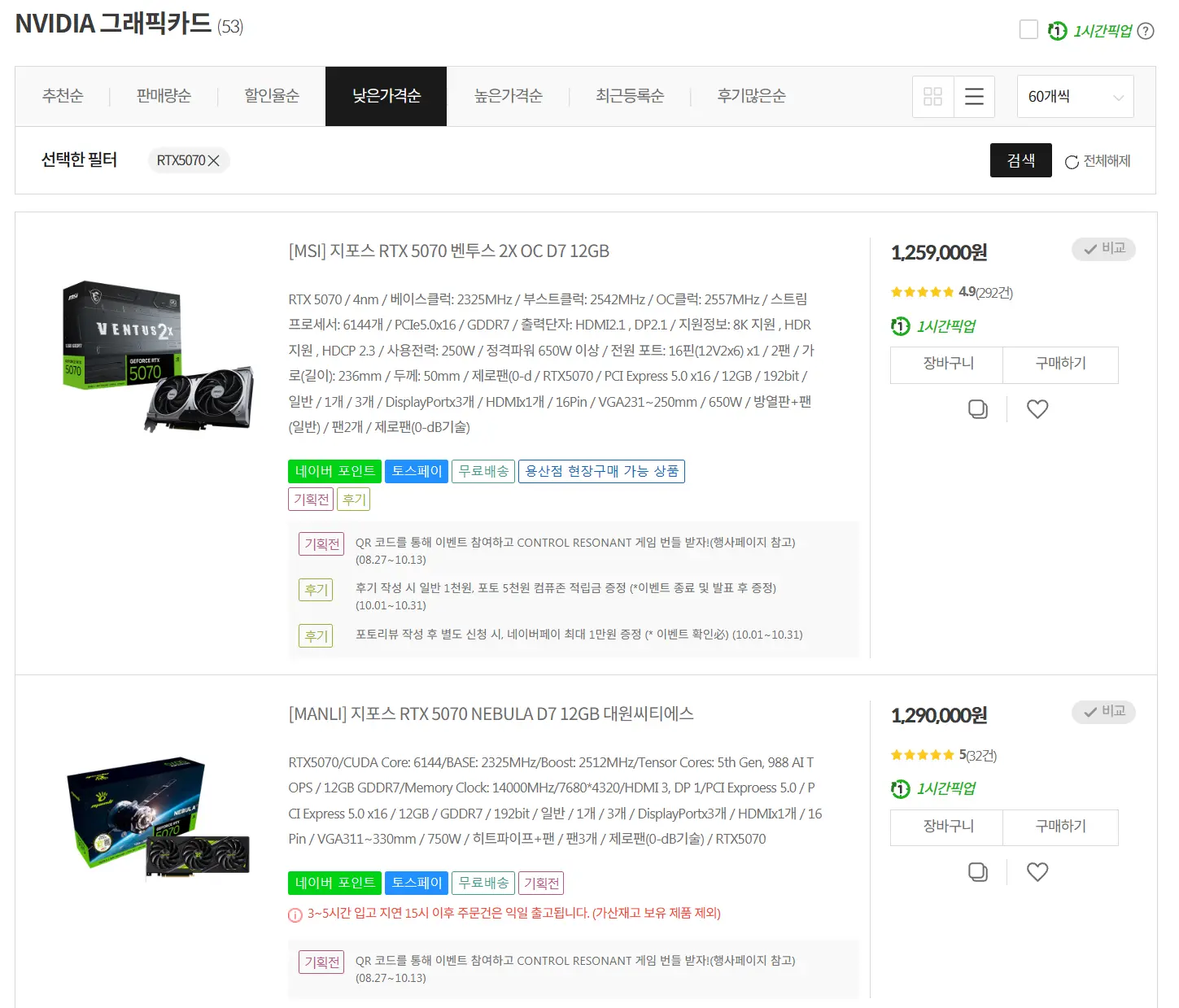Screen dimensions: 1179x1008
Task: Switch to grid view layout icon
Action: point(932,97)
